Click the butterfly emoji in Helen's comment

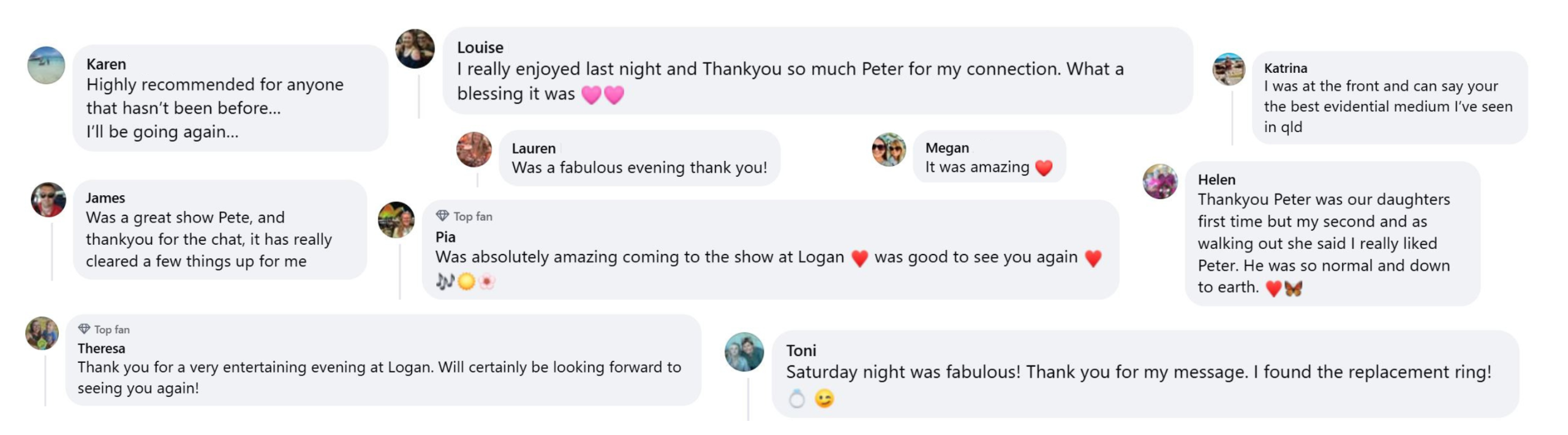1294,288
